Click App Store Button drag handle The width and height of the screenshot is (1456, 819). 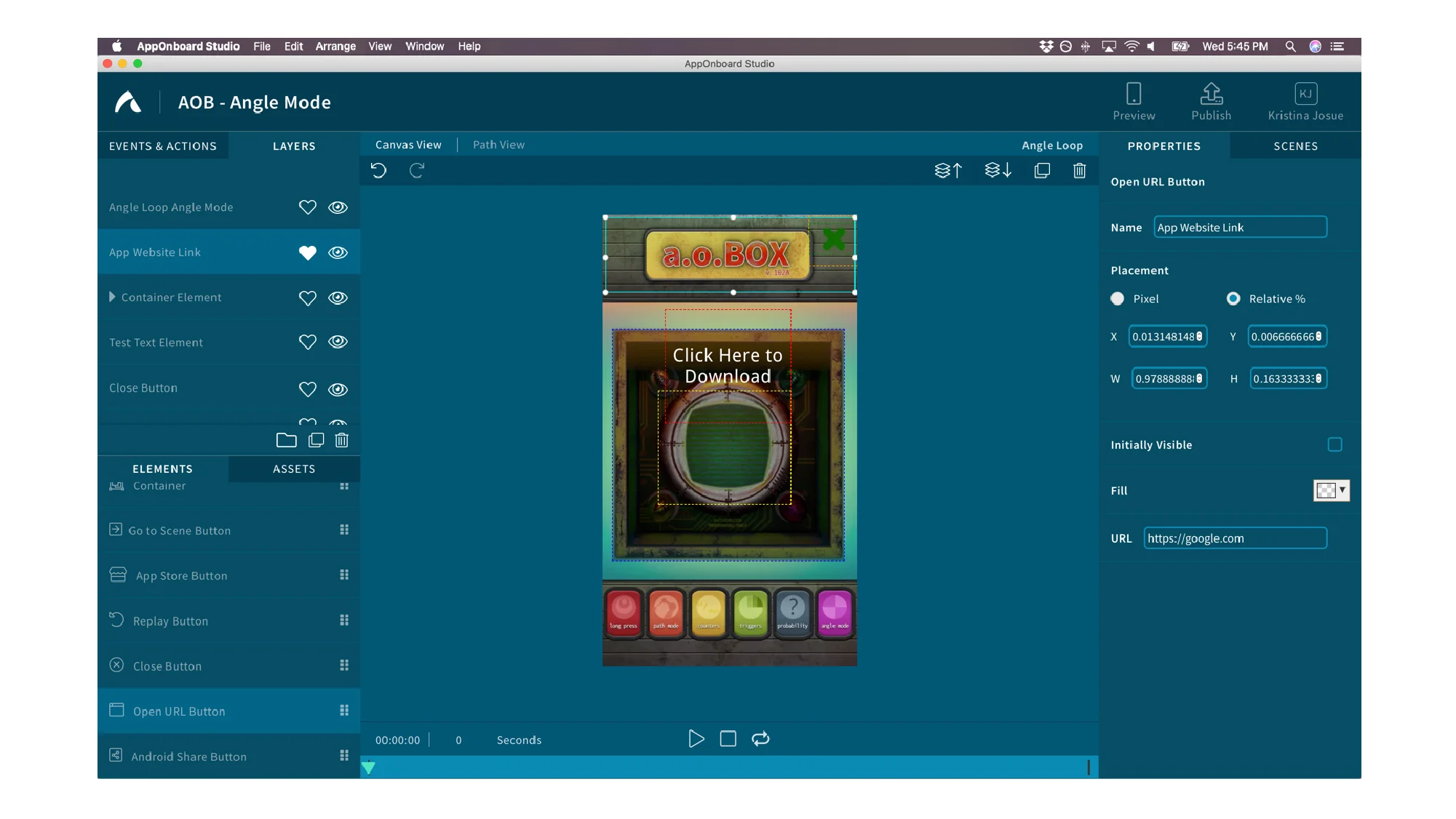coord(344,575)
